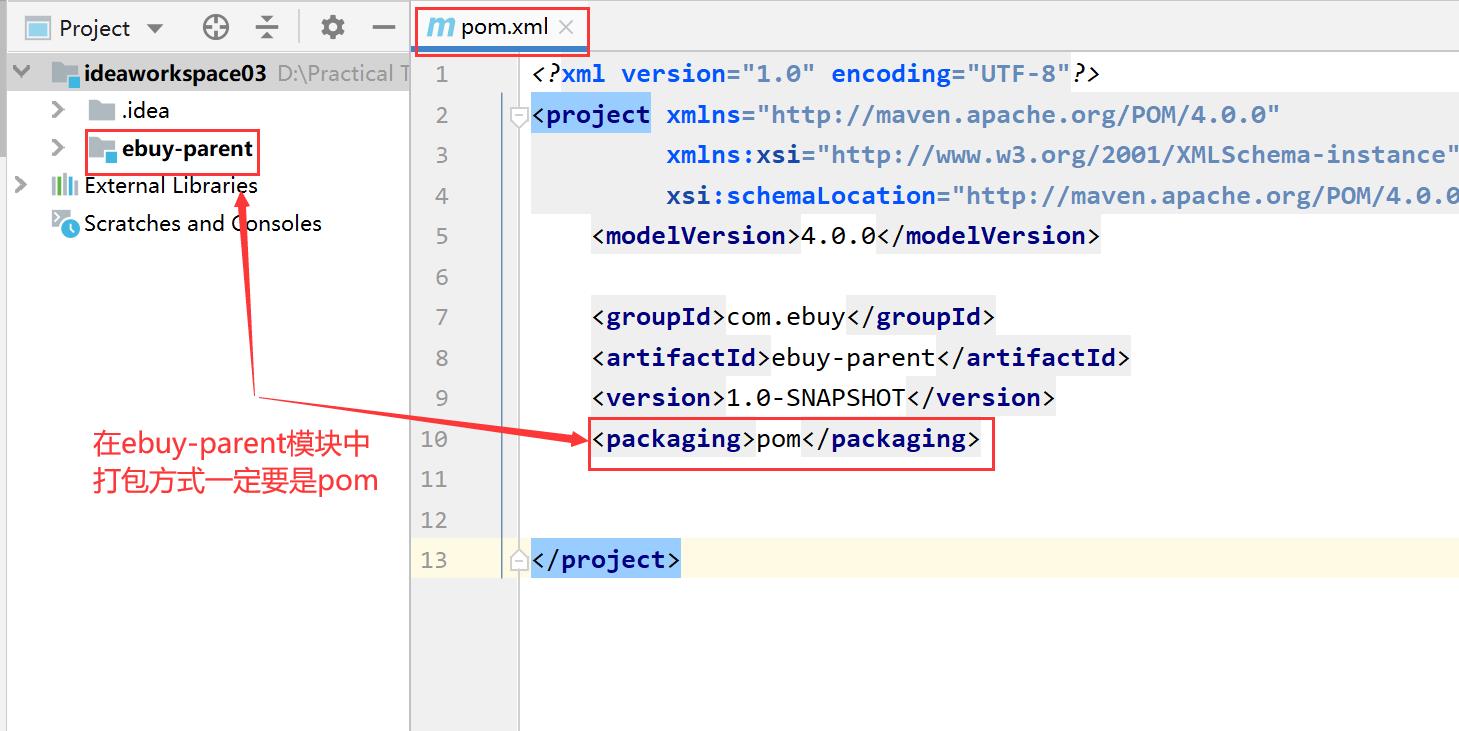Viewport: 1459px width, 731px height.
Task: Click the External Libraries bars icon
Action: [x=65, y=185]
